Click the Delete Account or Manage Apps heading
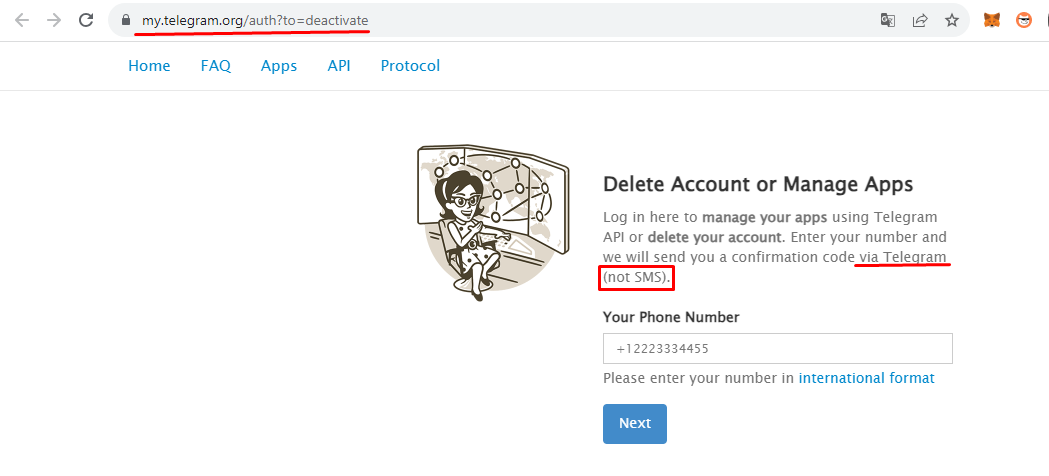 758,185
